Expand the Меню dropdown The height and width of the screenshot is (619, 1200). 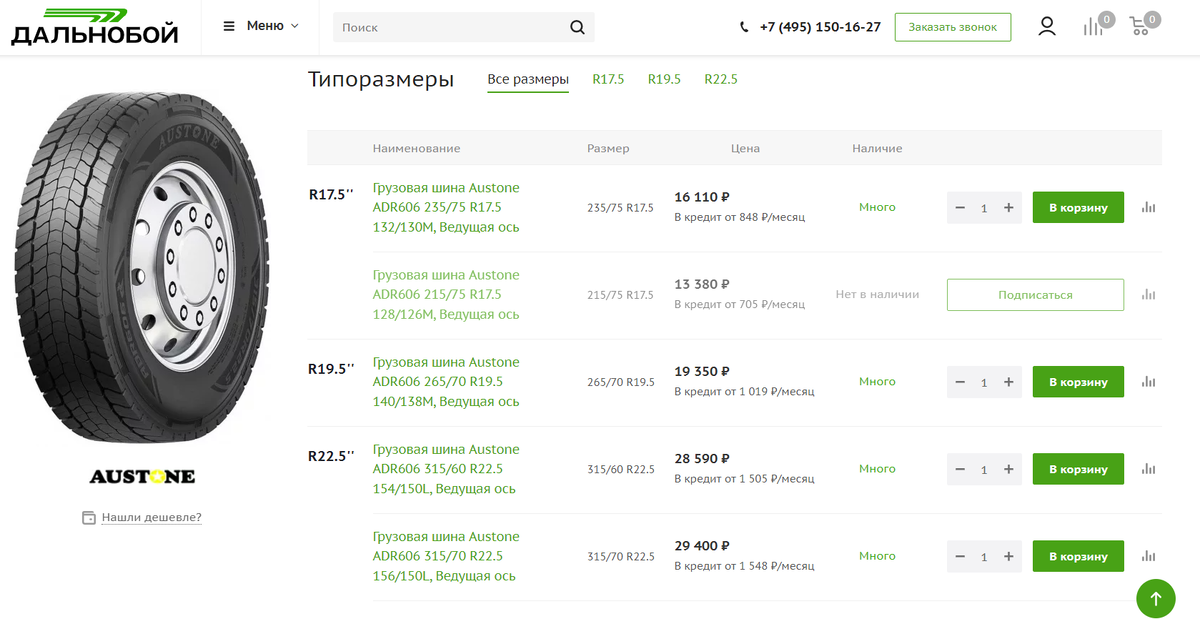[261, 26]
